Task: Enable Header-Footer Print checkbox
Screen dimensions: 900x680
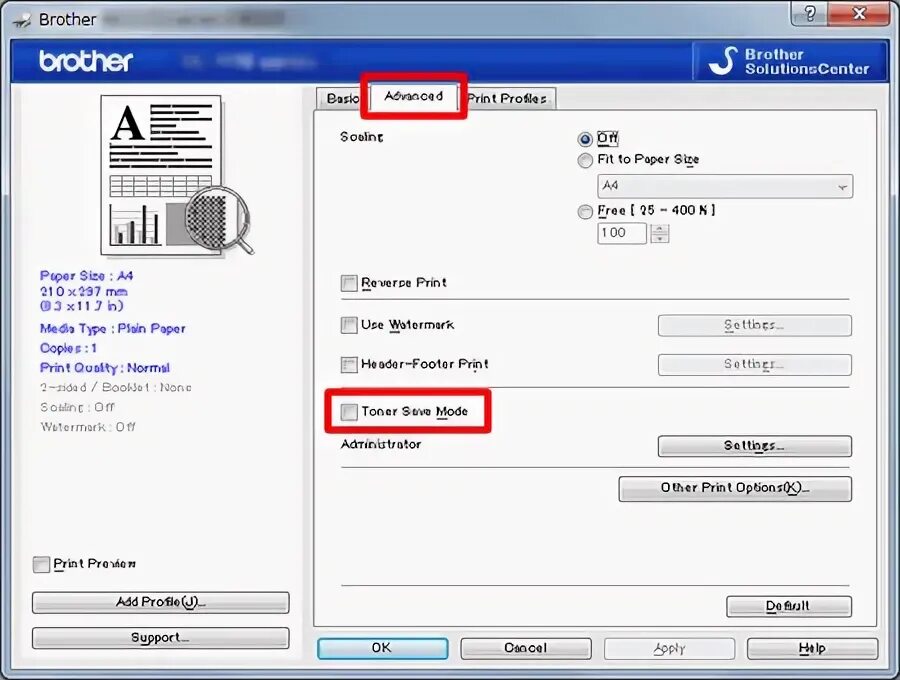Action: click(349, 364)
